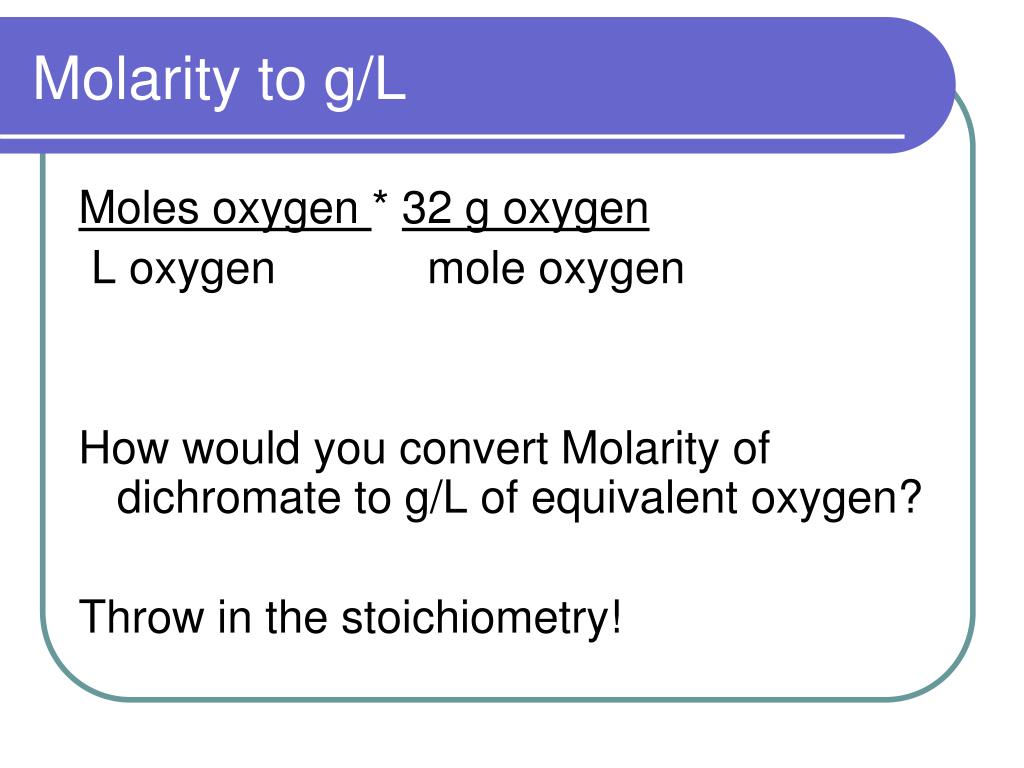1024x768 pixels.
Task: Click the mole oxygen denominator text
Action: point(556,269)
